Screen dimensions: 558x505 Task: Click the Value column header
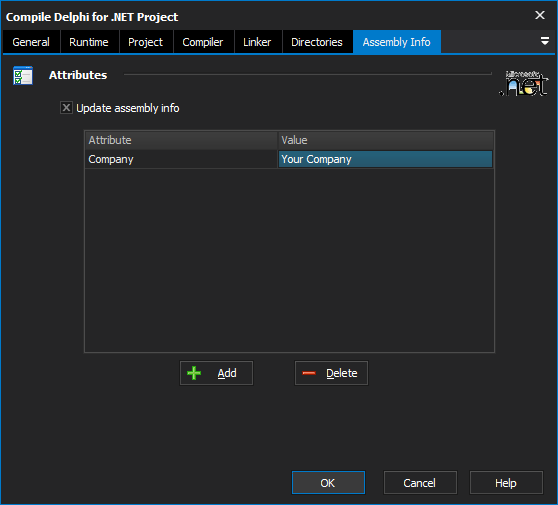385,140
